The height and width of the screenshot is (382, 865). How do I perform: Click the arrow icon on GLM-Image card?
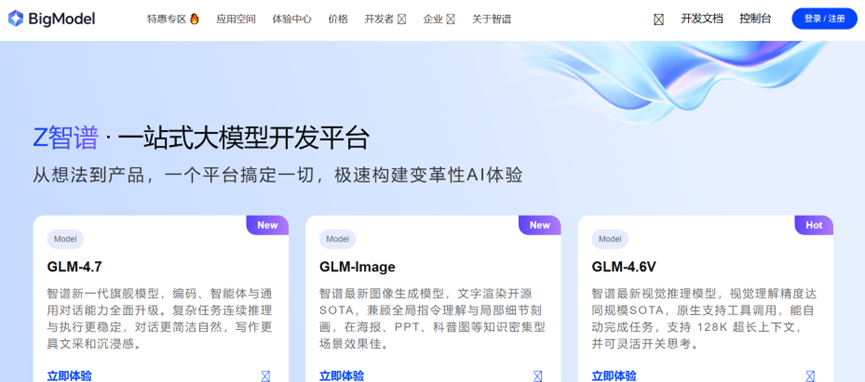coord(538,376)
